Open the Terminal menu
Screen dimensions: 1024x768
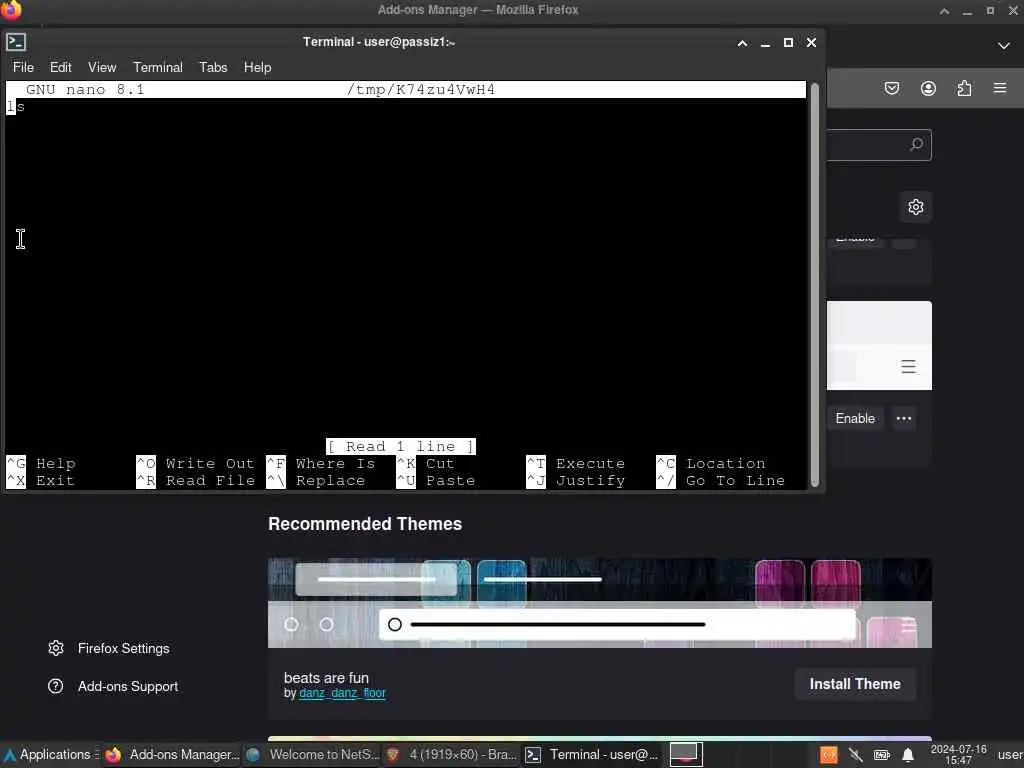(x=157, y=67)
